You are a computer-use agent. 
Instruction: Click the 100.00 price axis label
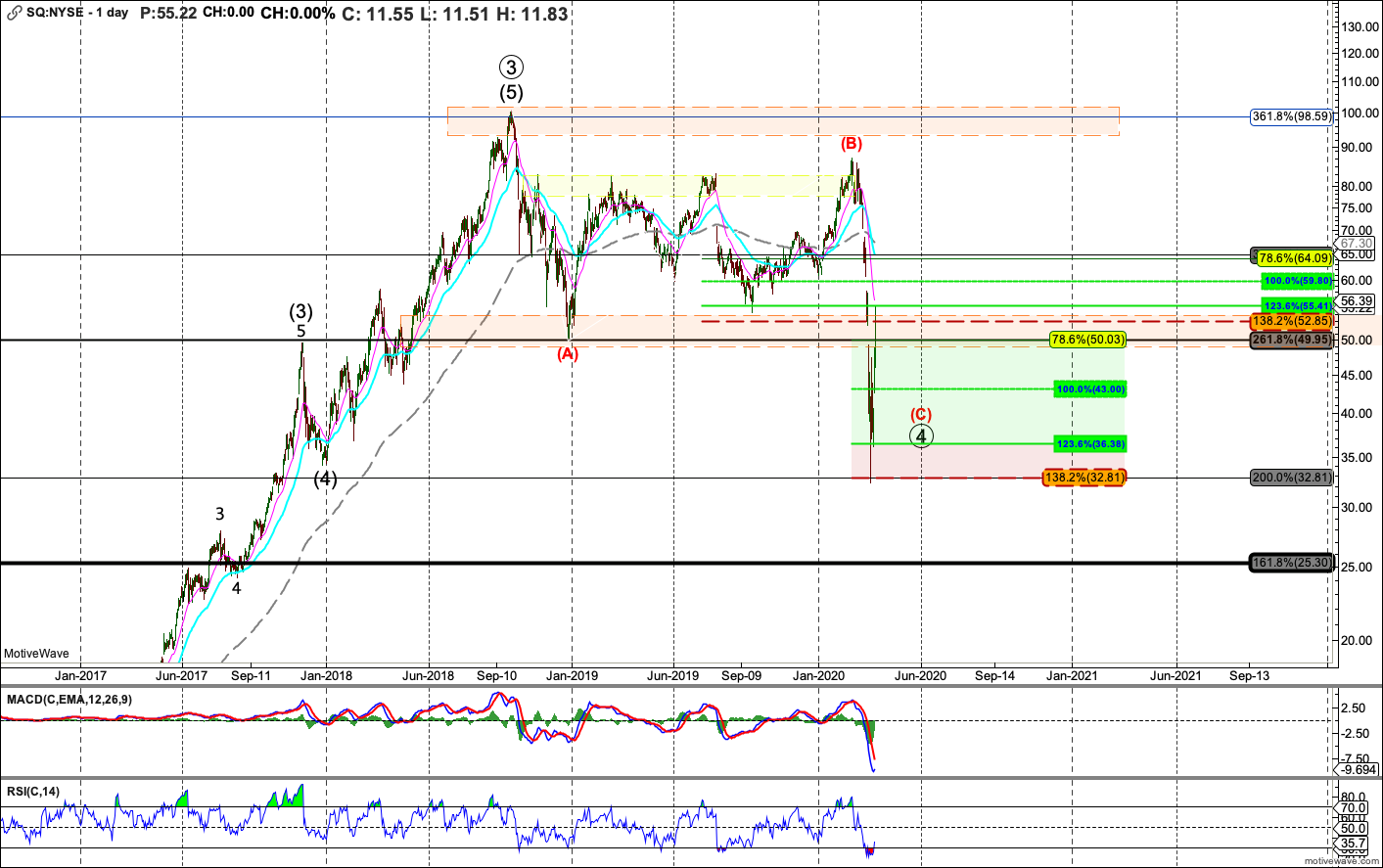pos(1360,113)
